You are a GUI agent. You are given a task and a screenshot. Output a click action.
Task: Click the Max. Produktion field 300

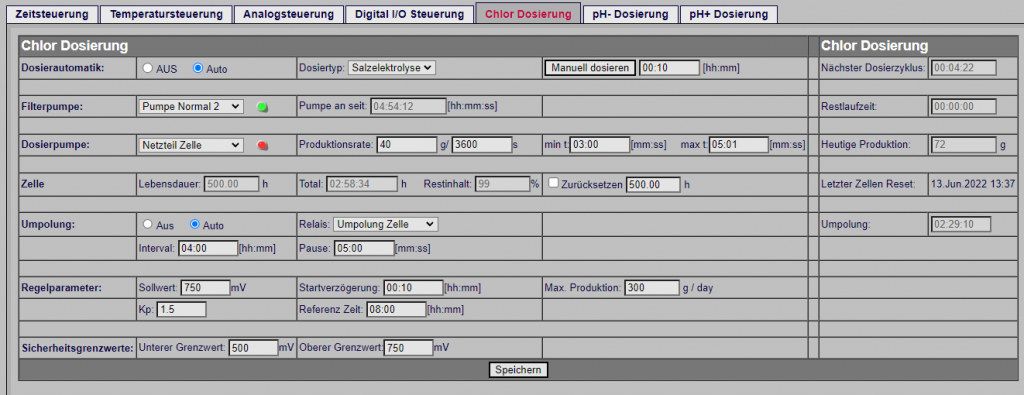[x=652, y=287]
